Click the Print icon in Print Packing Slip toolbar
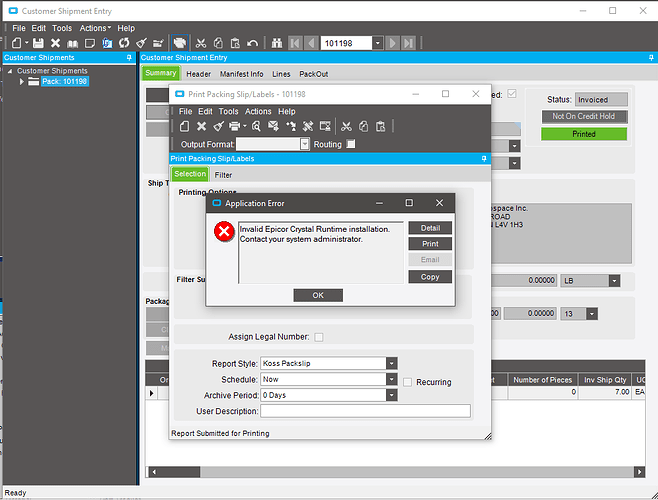Screen dimensions: 658x500 234,126
